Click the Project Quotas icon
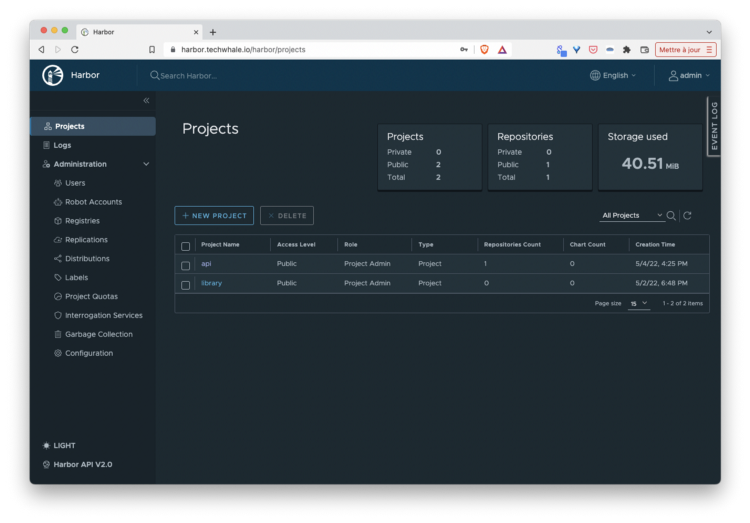 pyautogui.click(x=58, y=296)
